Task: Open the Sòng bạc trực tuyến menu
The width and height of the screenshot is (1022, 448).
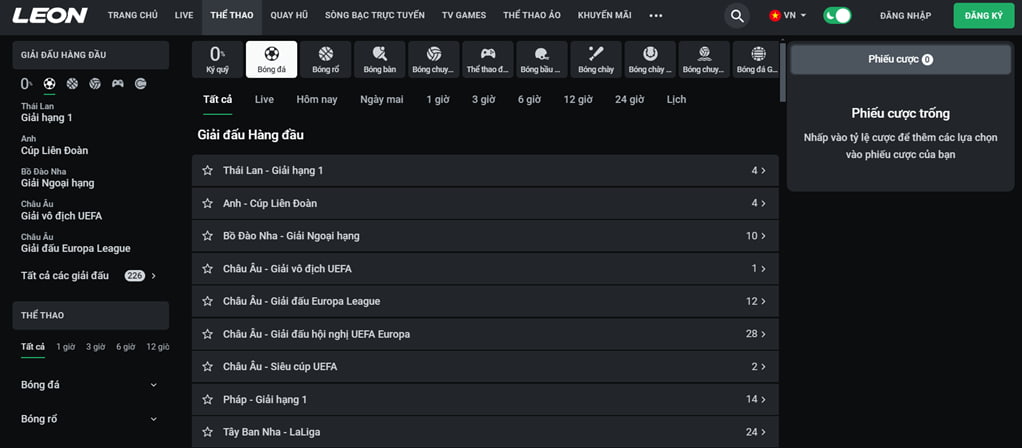Action: [374, 16]
